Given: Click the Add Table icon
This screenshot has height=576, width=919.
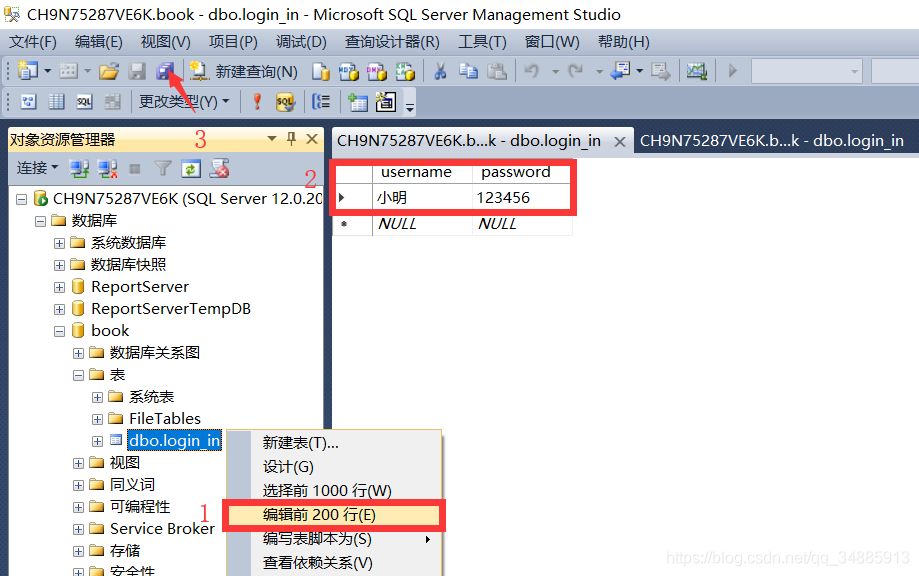Looking at the screenshot, I should (357, 102).
